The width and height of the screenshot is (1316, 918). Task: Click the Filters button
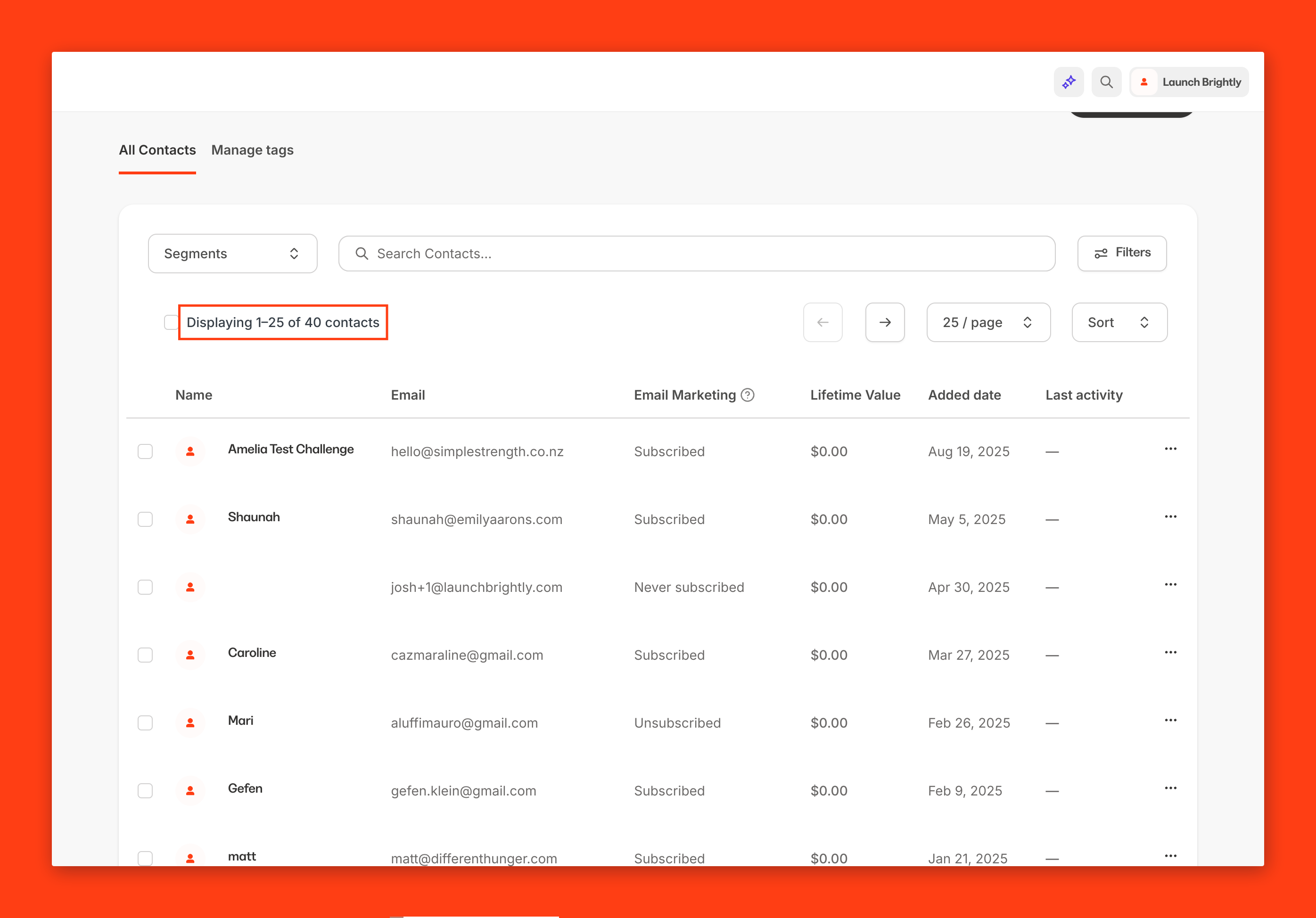tap(1121, 253)
